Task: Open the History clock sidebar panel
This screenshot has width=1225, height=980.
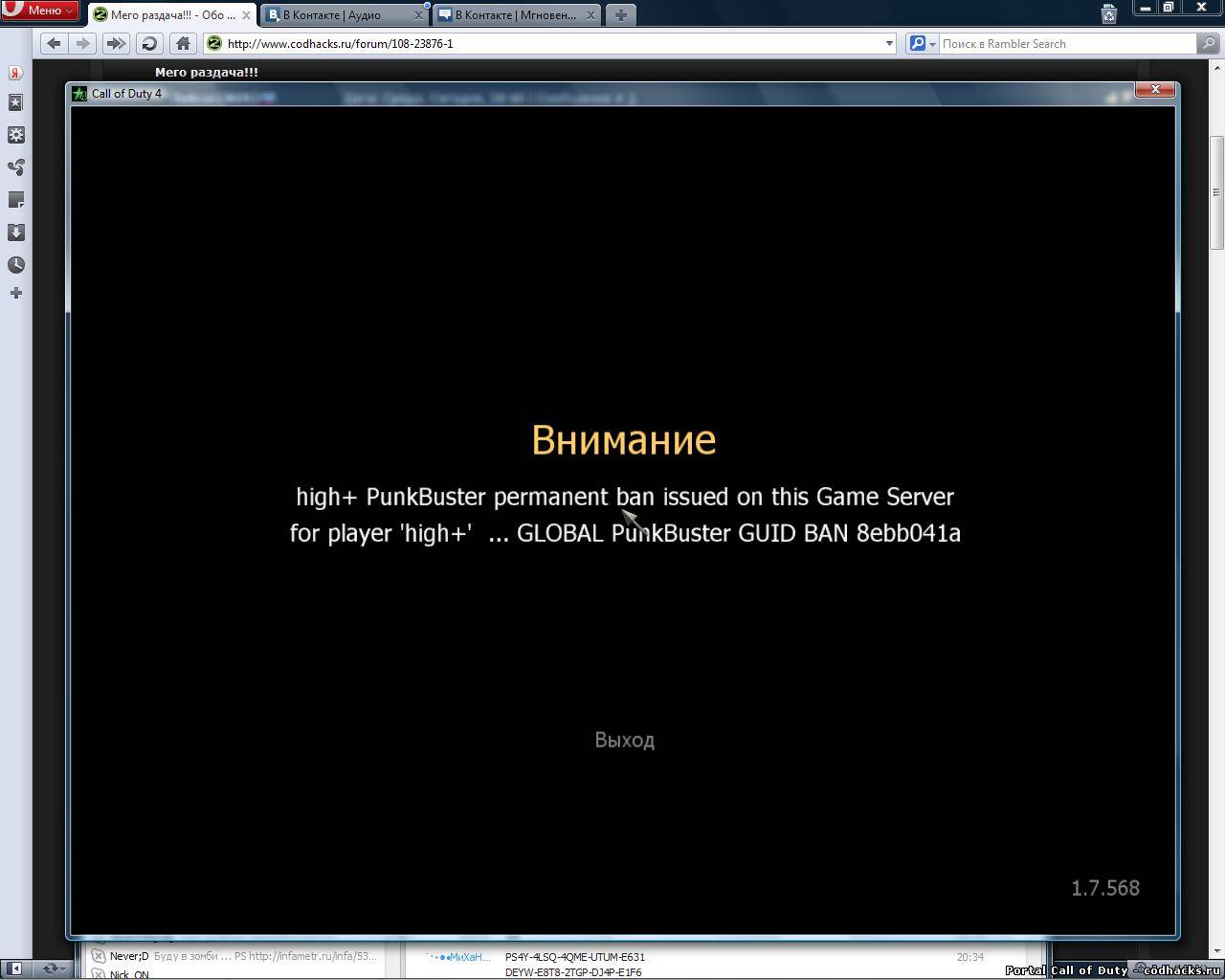Action: point(16,265)
